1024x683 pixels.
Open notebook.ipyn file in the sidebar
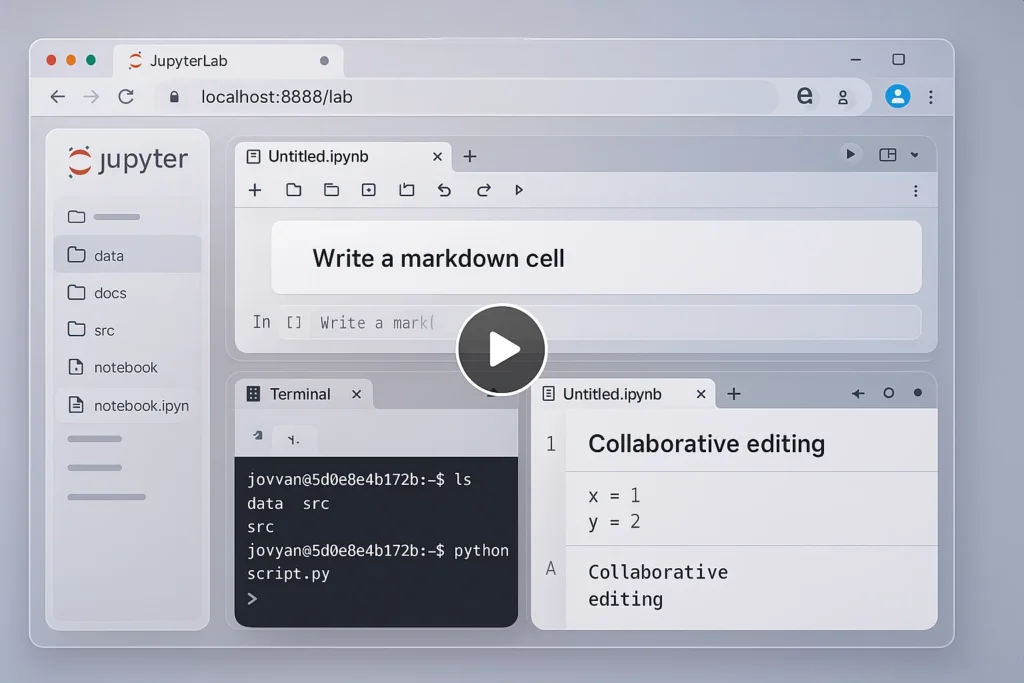[x=140, y=406]
